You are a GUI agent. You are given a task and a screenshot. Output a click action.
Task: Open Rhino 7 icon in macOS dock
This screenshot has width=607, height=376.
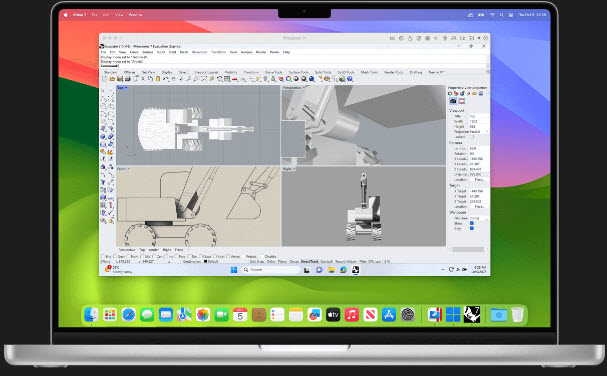click(x=472, y=314)
